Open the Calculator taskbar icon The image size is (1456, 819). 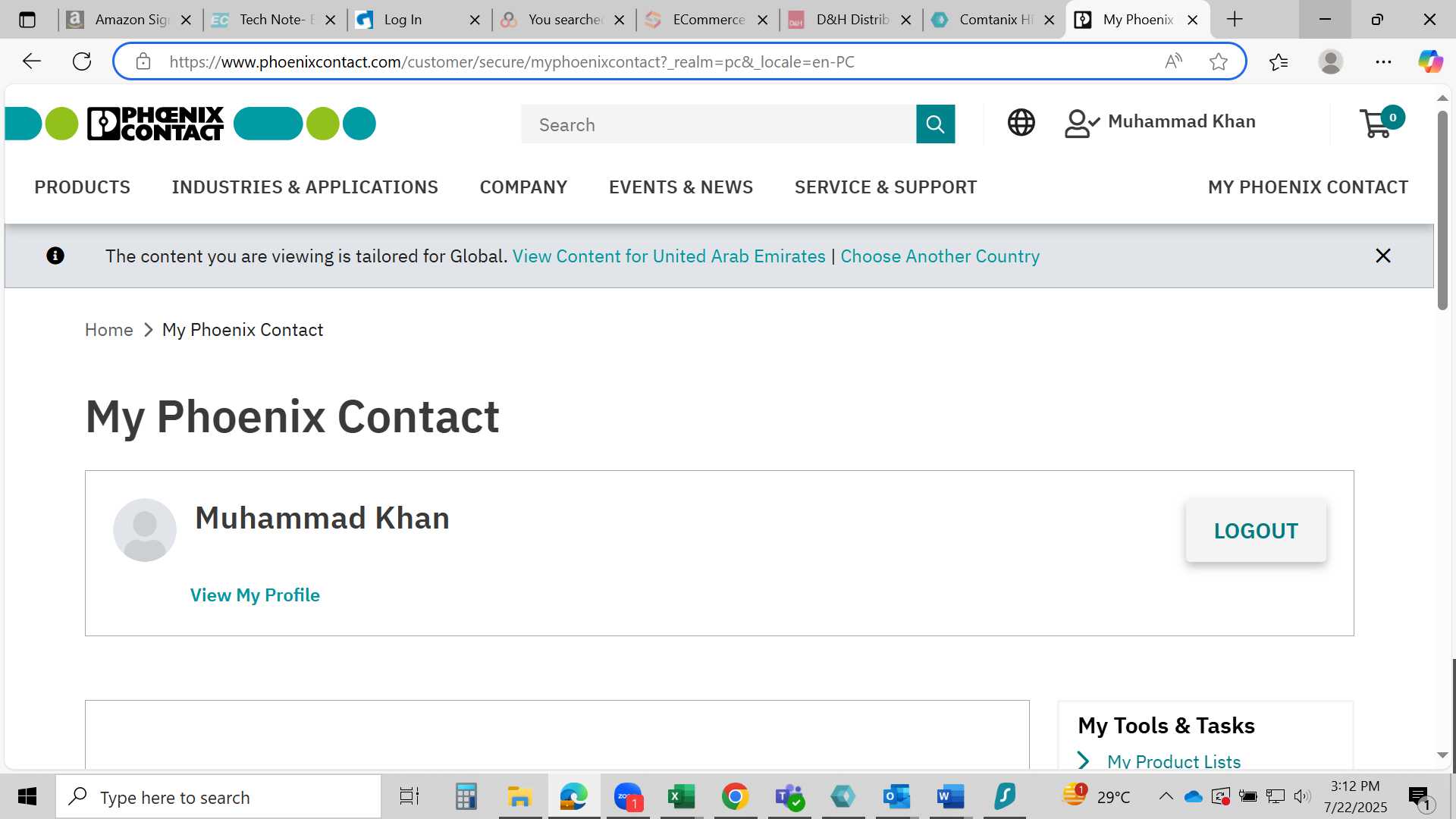click(x=466, y=796)
